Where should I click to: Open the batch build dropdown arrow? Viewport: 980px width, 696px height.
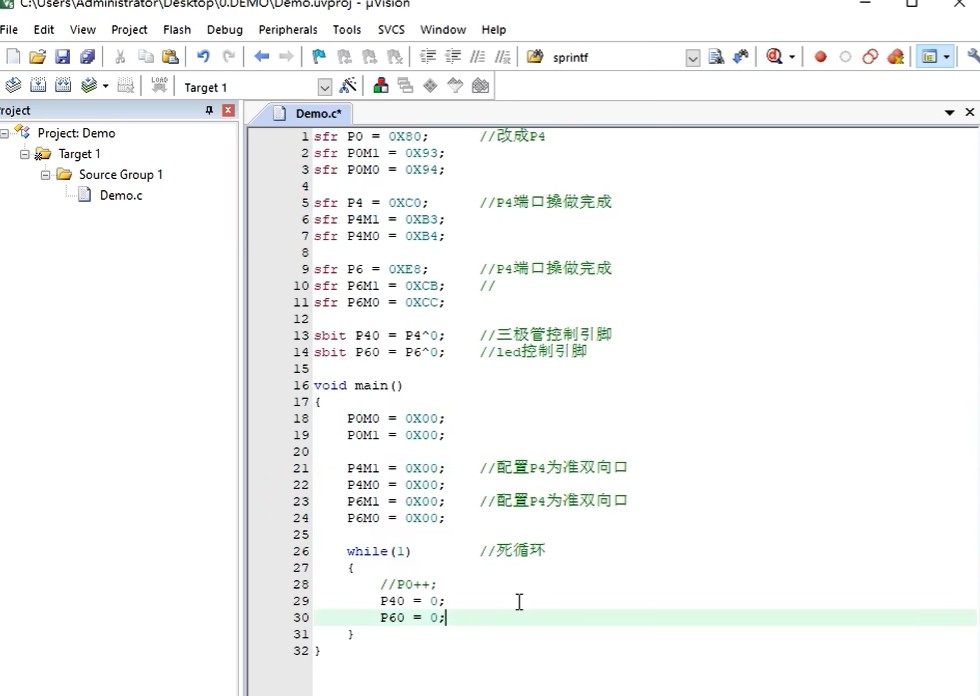click(105, 86)
